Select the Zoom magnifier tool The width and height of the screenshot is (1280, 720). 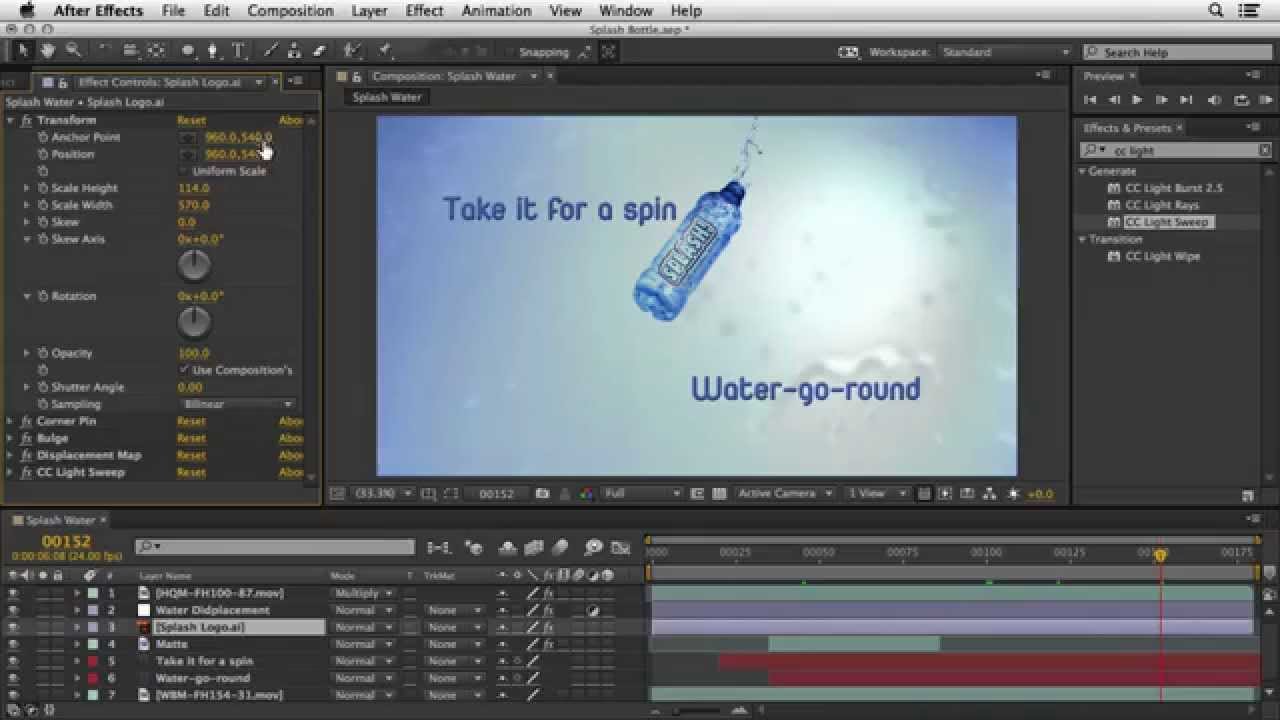pyautogui.click(x=73, y=51)
